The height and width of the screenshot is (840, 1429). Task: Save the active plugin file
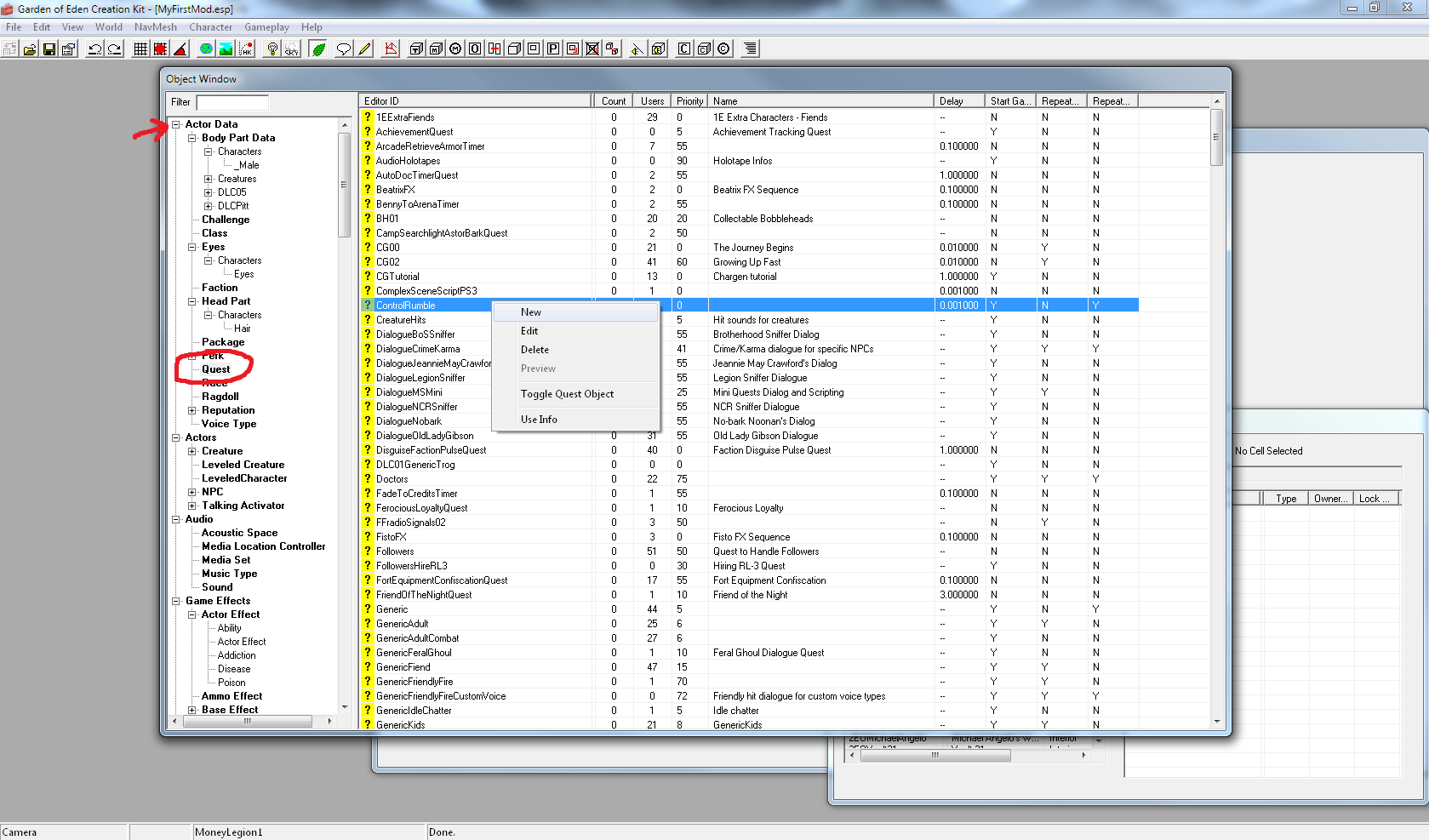click(x=49, y=49)
